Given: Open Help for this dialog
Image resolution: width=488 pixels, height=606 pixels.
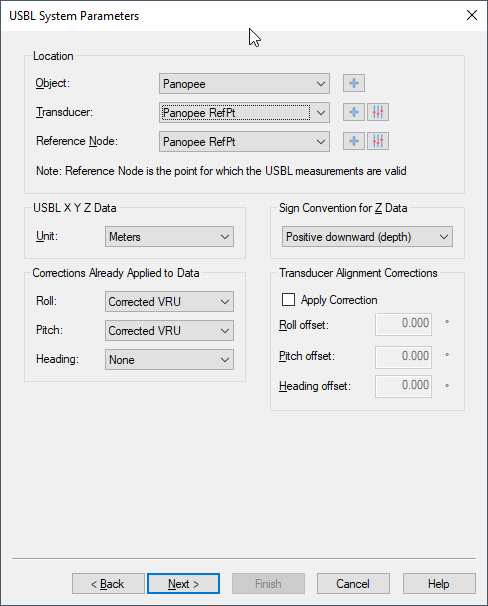Looking at the screenshot, I should [439, 584].
